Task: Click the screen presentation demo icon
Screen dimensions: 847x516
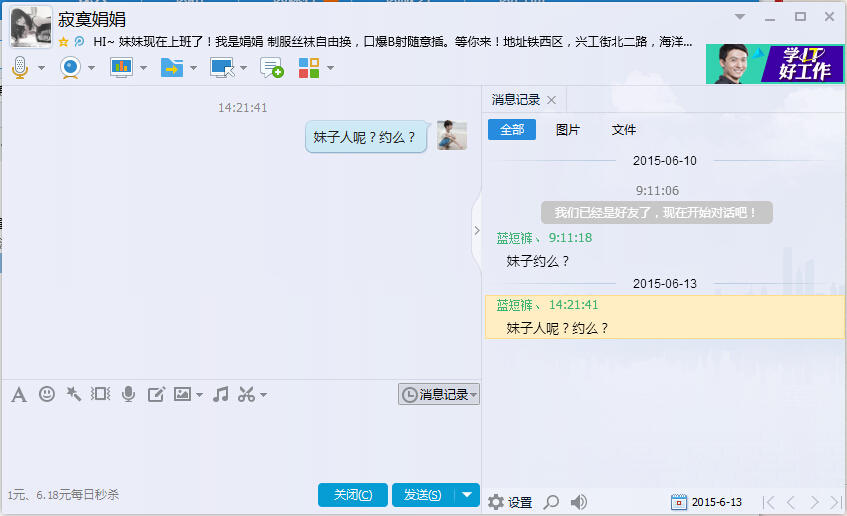Action: 121,68
